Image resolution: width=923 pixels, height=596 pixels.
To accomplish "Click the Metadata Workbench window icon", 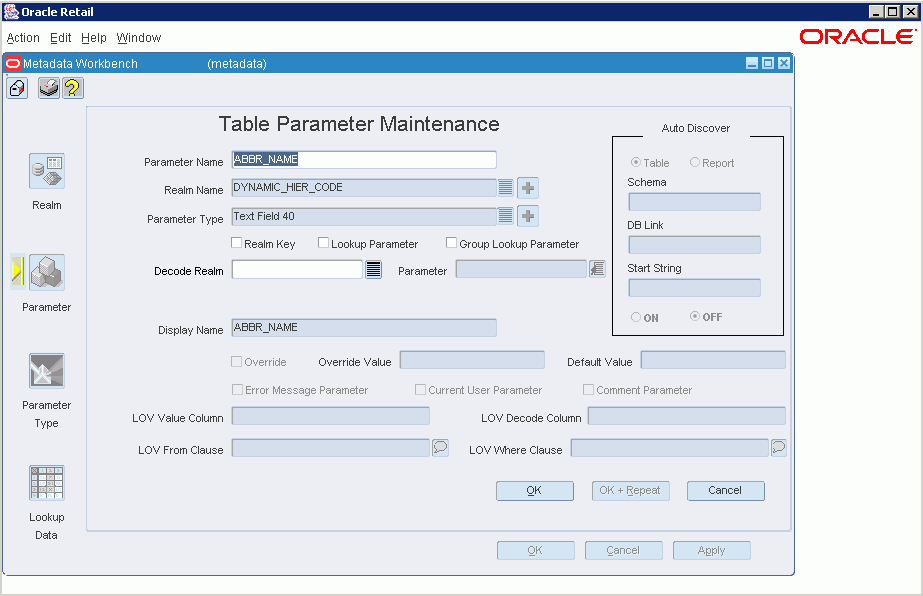I will point(13,64).
